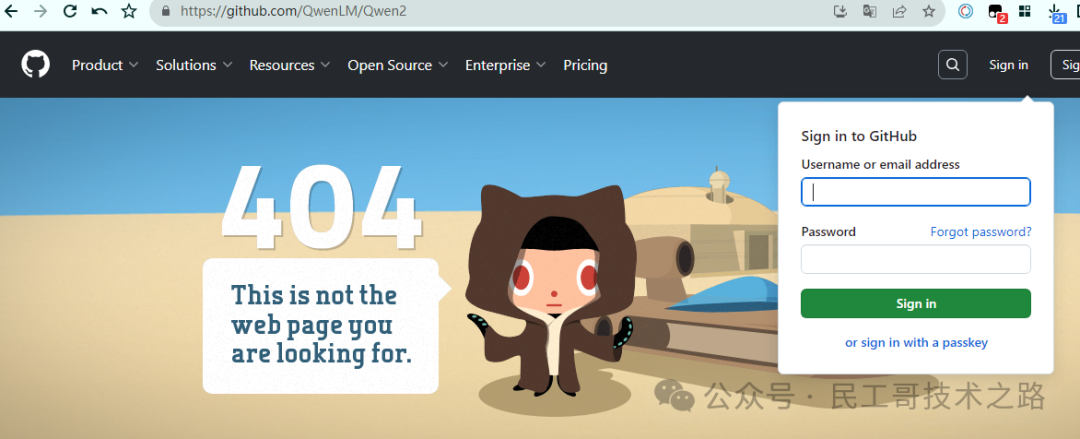Open the Pricing page
Screen dimensions: 1080x439
click(x=585, y=65)
